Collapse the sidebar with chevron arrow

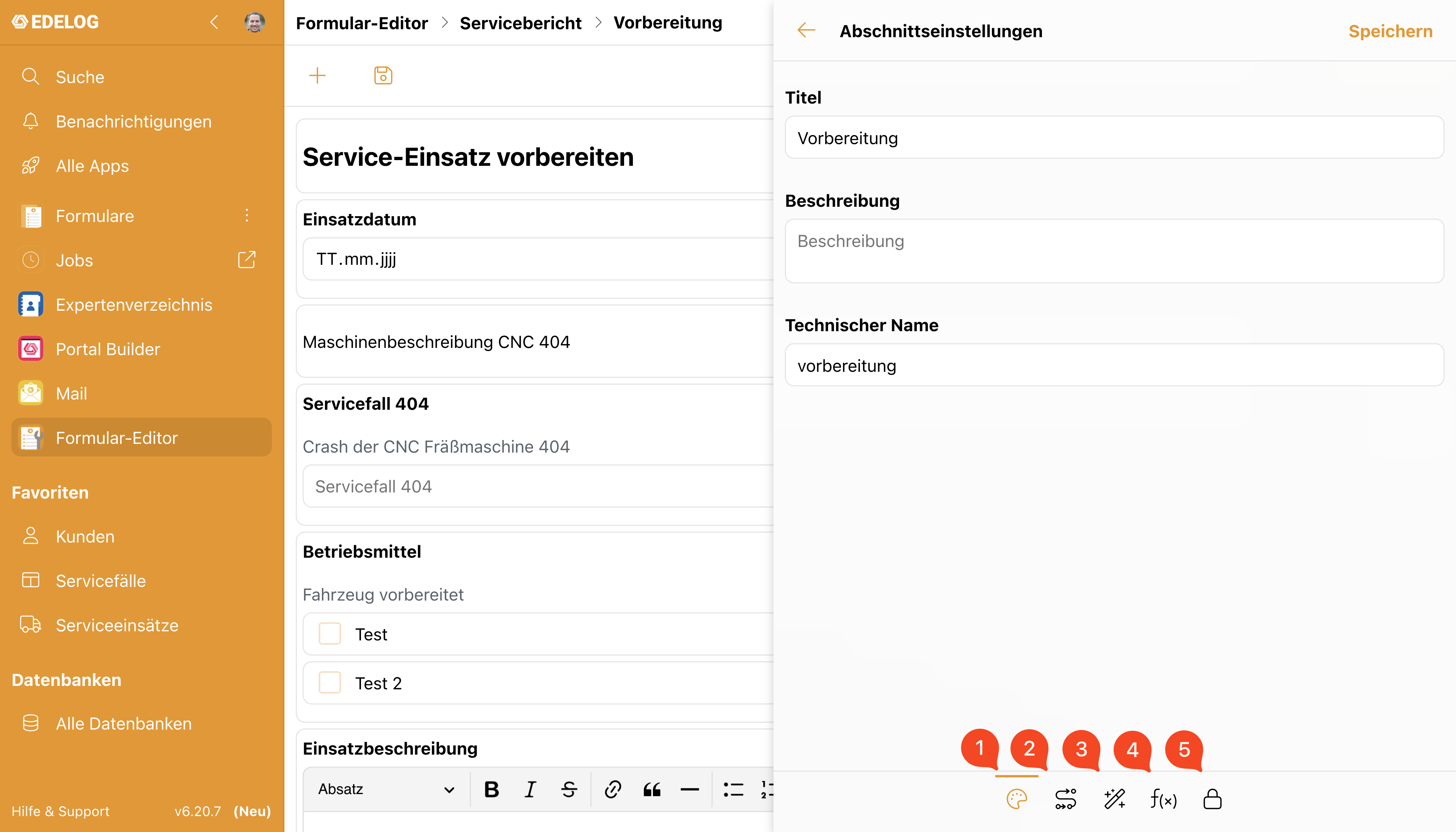point(214,22)
